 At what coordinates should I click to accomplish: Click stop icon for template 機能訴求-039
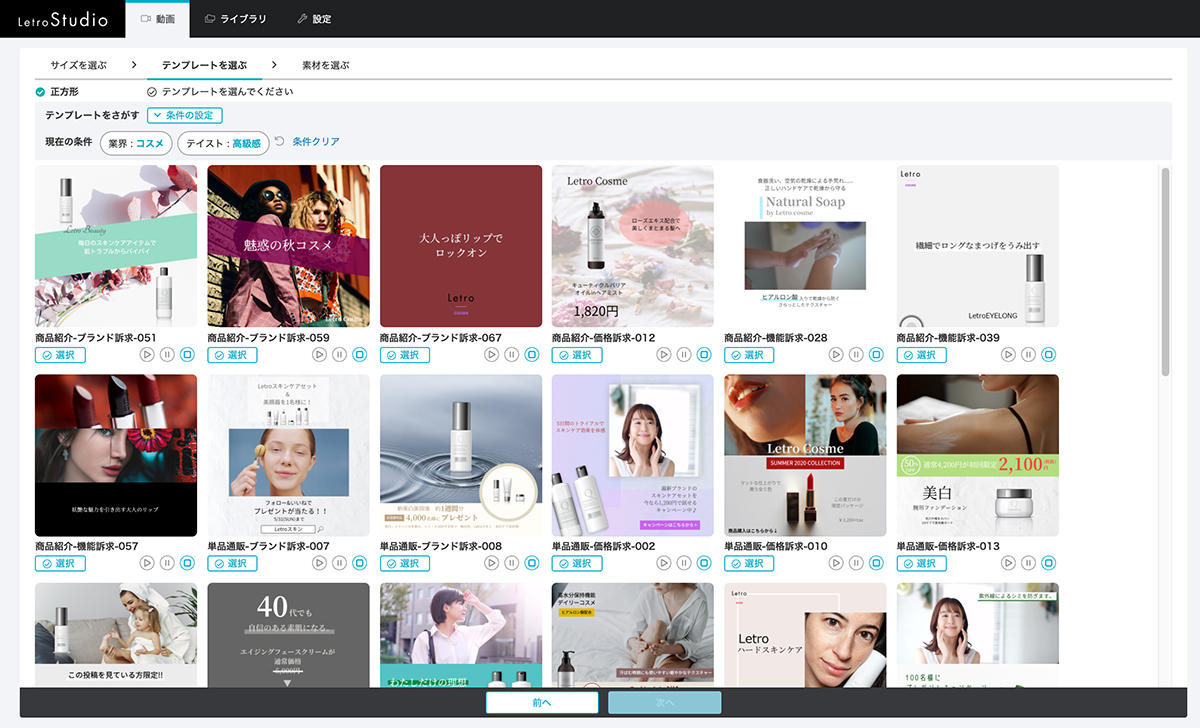click(1048, 355)
